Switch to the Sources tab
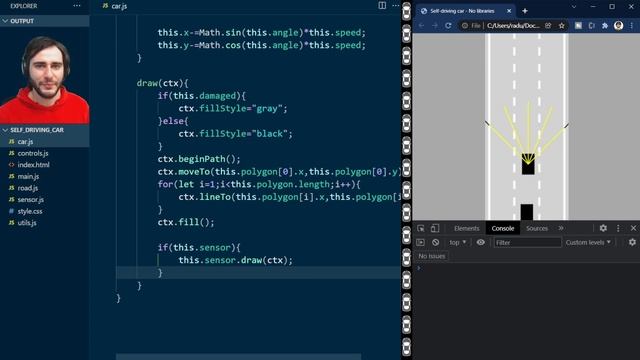 tap(537, 228)
